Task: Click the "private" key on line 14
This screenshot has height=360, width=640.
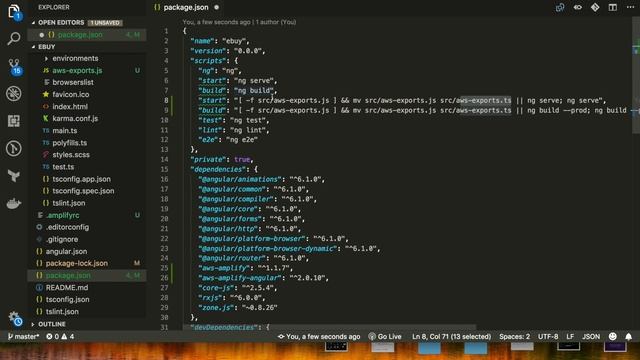Action: click(208, 160)
